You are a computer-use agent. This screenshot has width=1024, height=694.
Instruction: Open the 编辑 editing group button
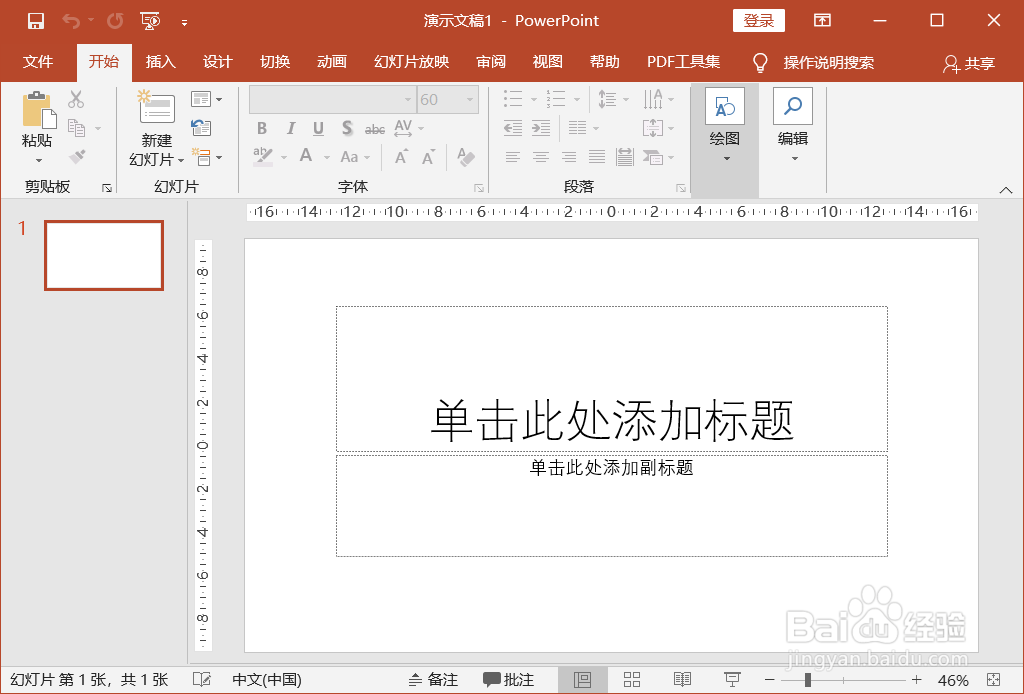793,125
